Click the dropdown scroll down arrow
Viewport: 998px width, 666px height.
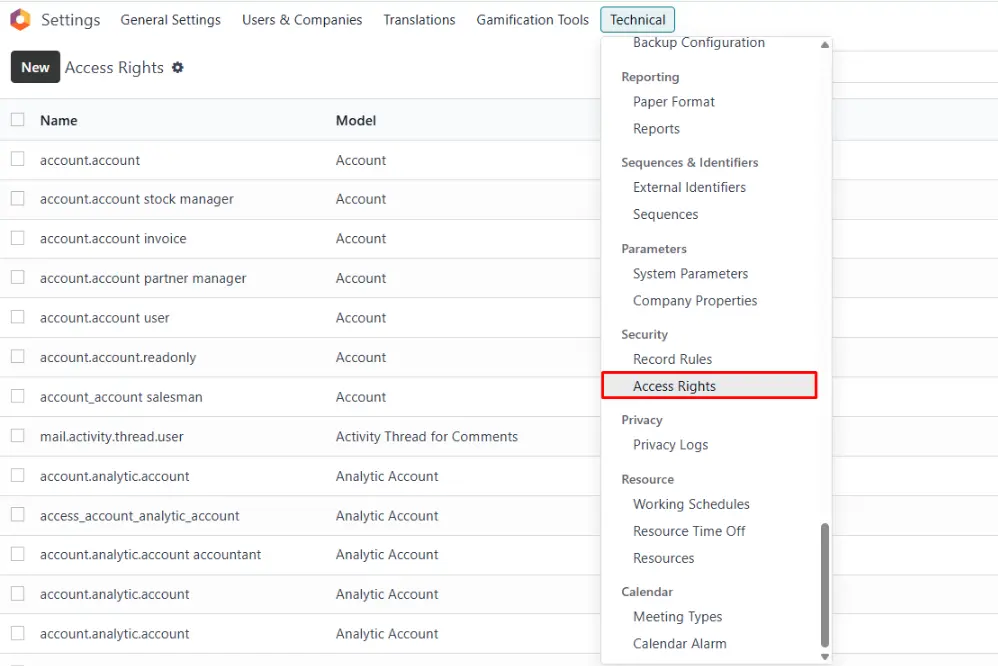(x=825, y=656)
